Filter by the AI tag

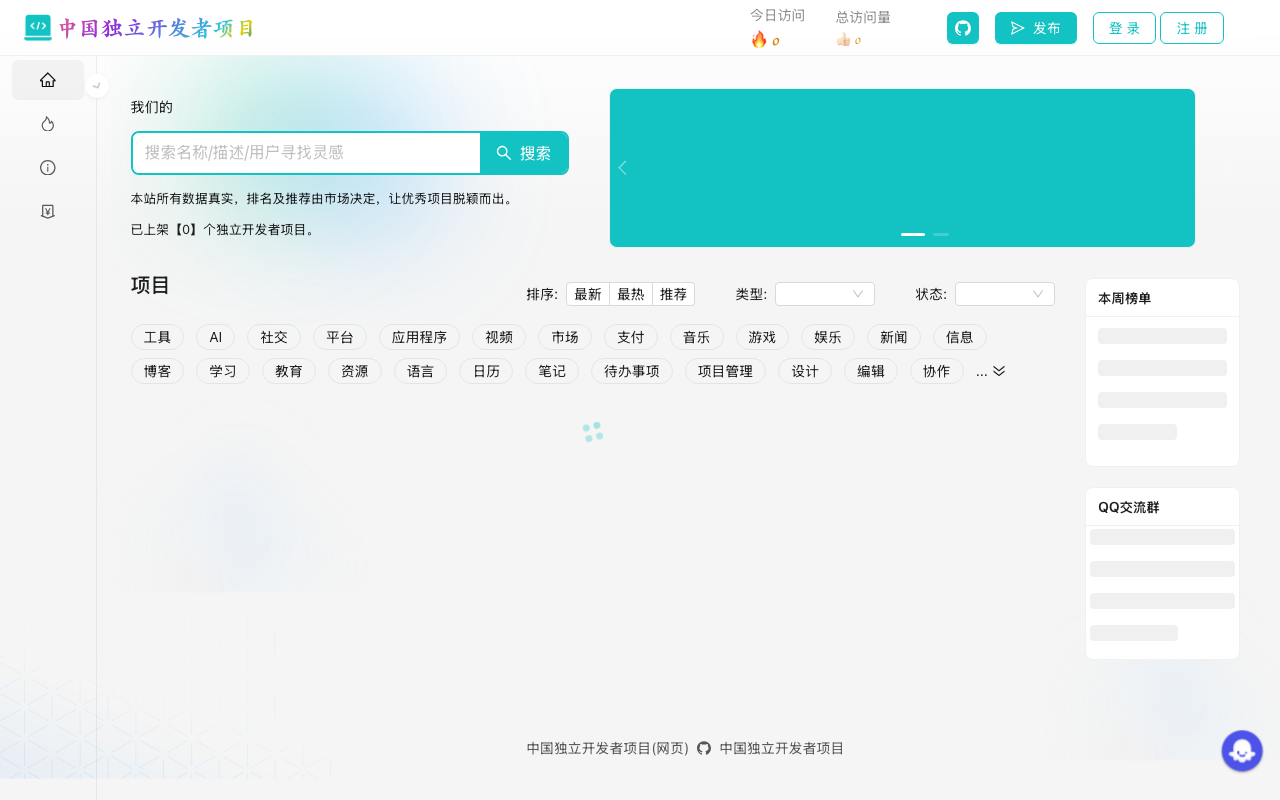216,337
